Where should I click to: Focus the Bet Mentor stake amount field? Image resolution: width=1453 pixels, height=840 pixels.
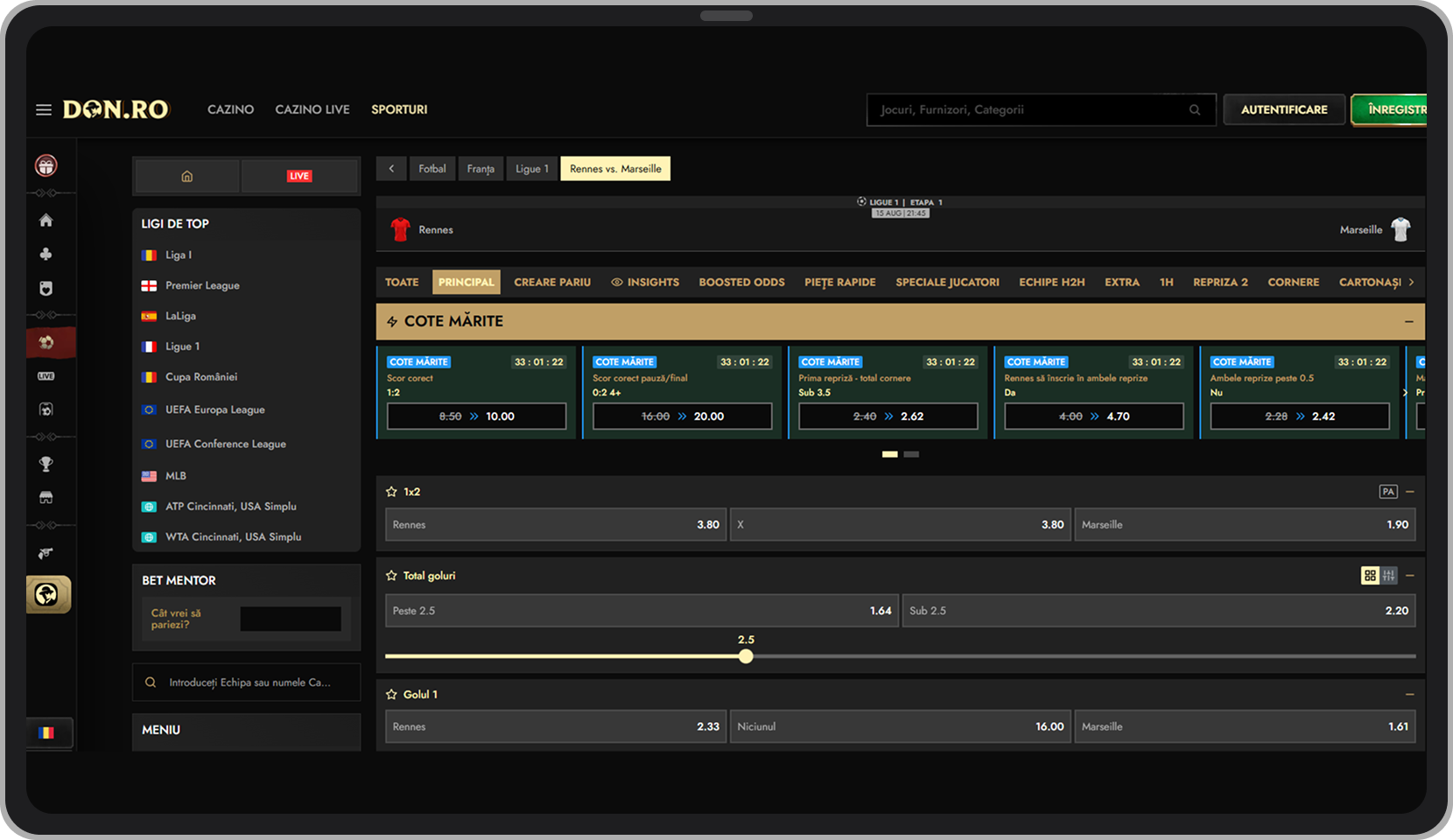pyautogui.click(x=291, y=619)
